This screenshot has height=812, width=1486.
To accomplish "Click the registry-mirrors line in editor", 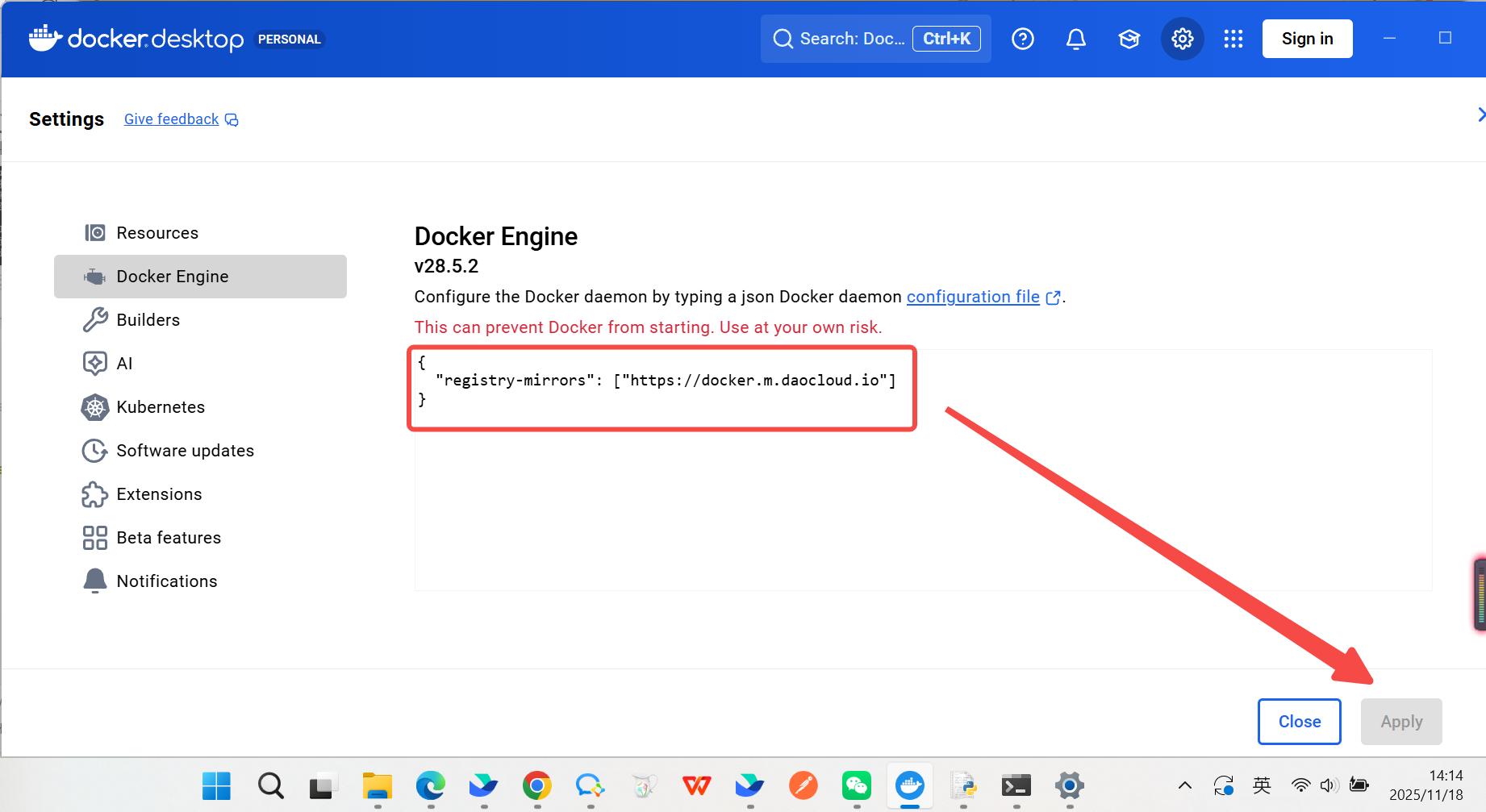I will point(666,381).
